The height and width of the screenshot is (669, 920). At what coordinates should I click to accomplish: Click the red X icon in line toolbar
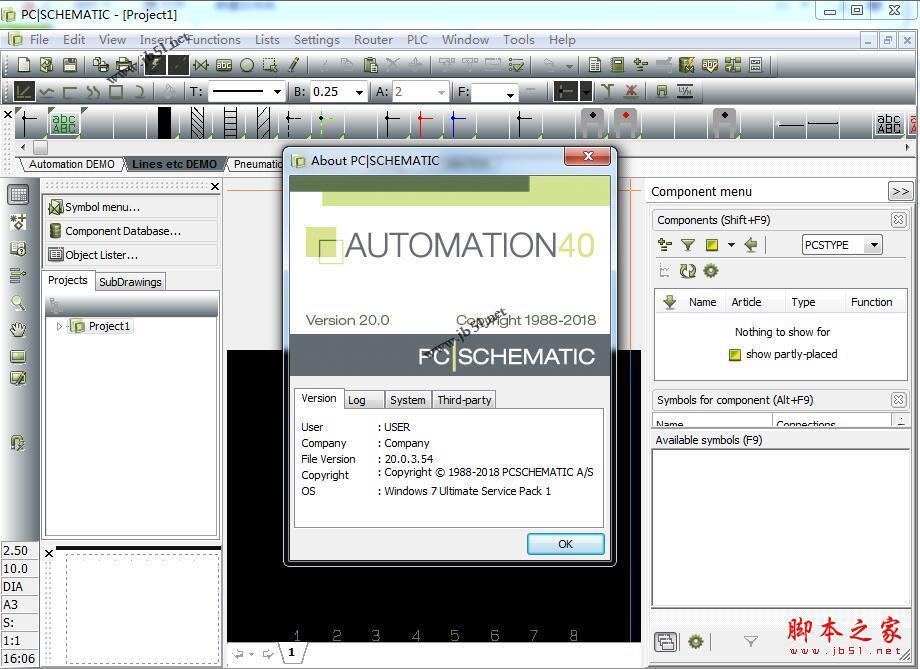pyautogui.click(x=631, y=92)
